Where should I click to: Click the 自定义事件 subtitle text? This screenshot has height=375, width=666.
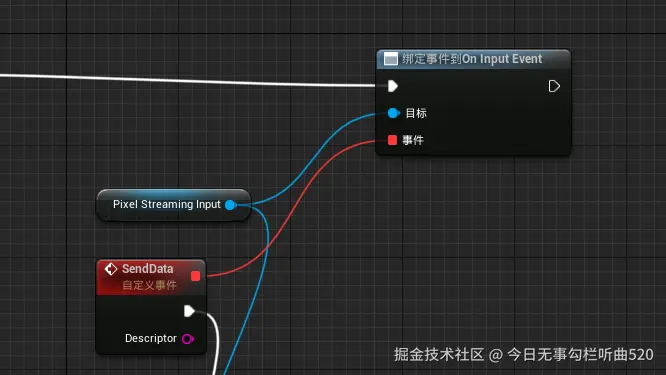click(x=149, y=285)
